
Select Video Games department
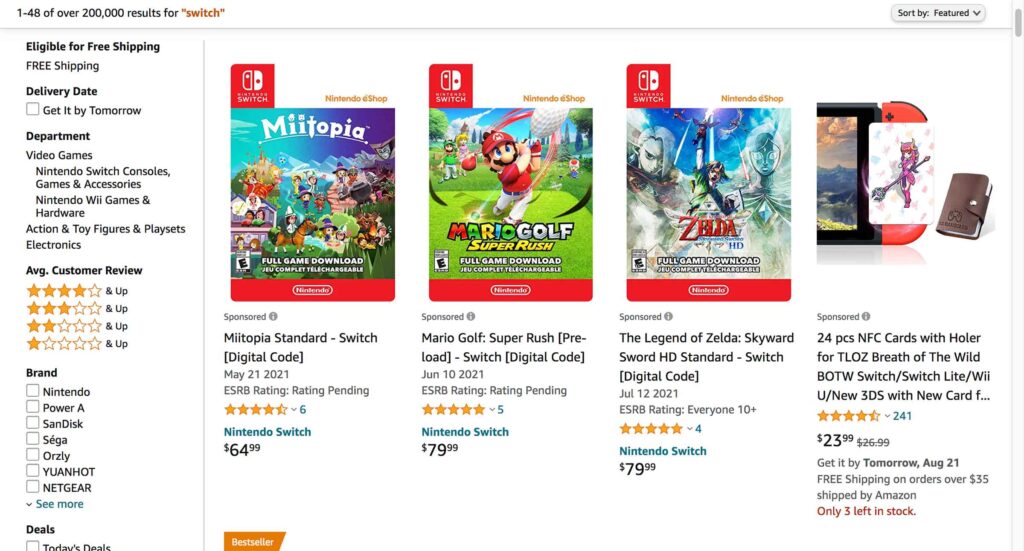59,155
